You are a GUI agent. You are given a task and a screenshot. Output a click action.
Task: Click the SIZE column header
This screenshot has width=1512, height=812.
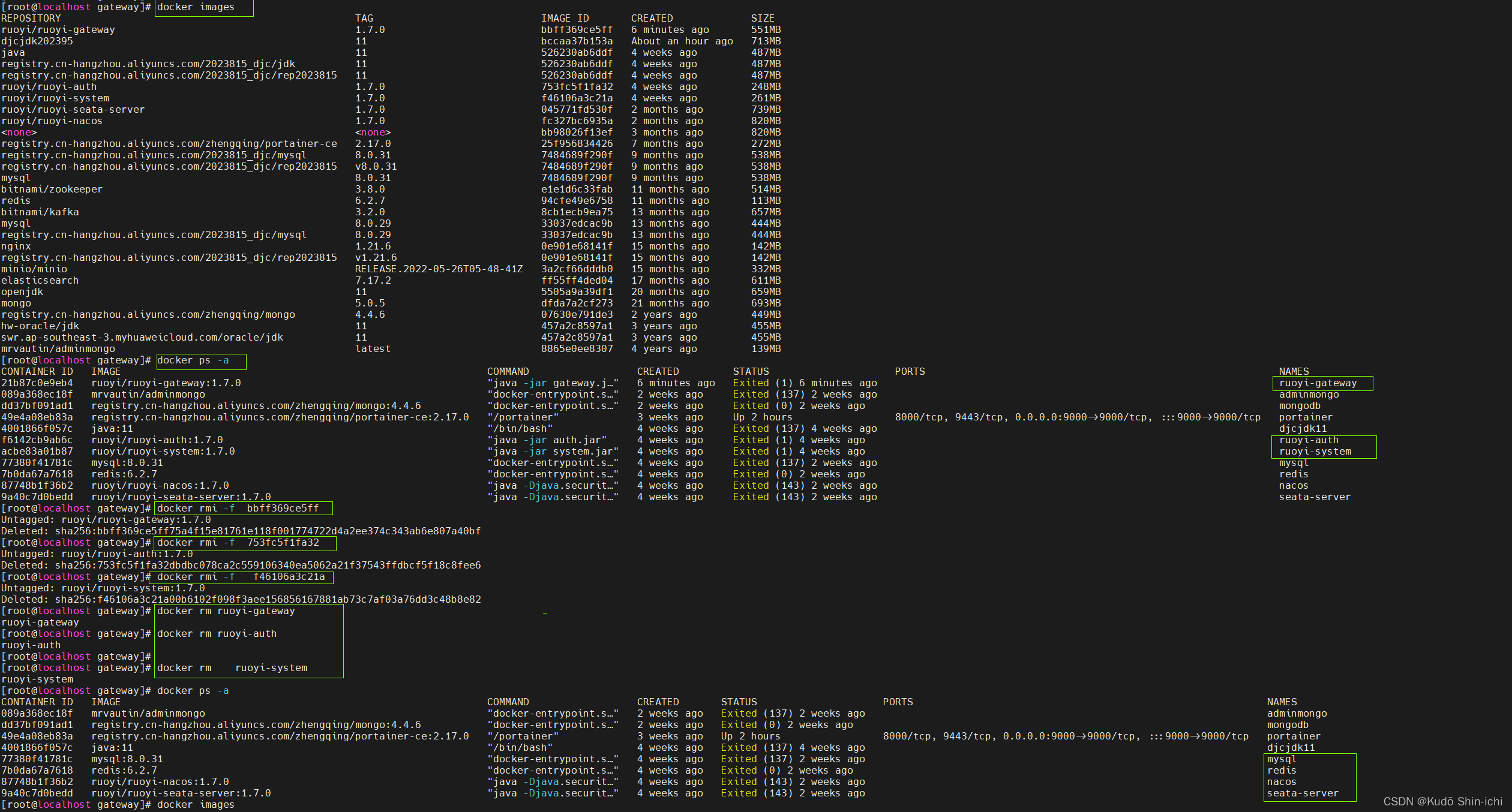763,19
